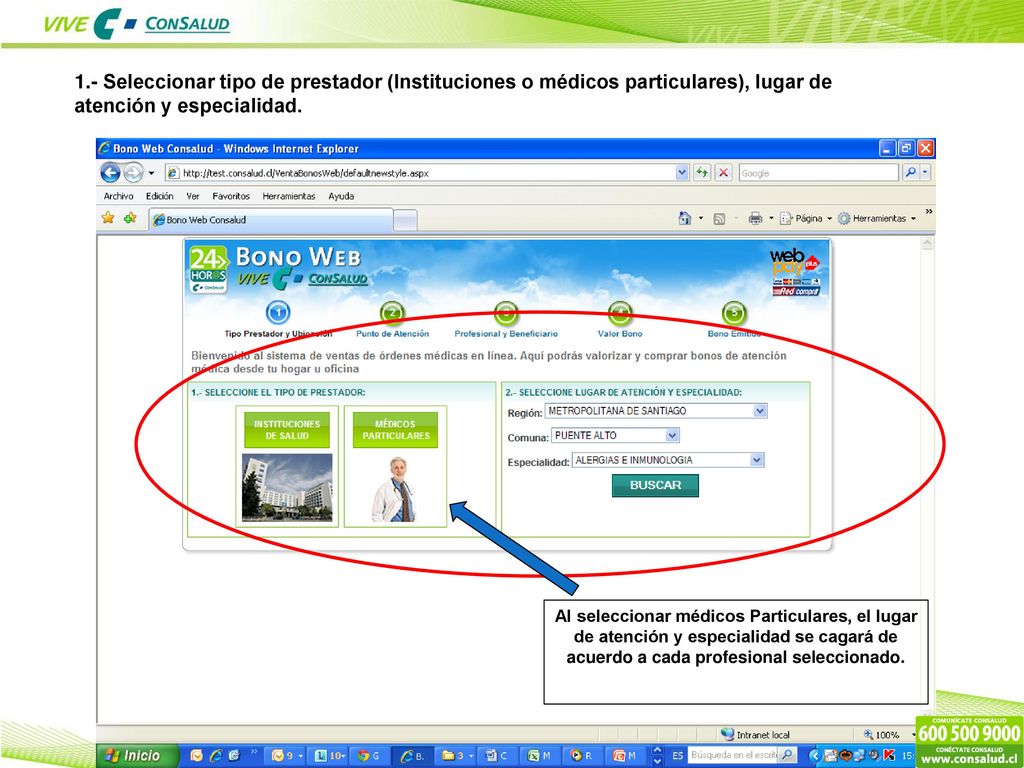Go back with the browser Back arrow
1024x768 pixels.
point(110,173)
